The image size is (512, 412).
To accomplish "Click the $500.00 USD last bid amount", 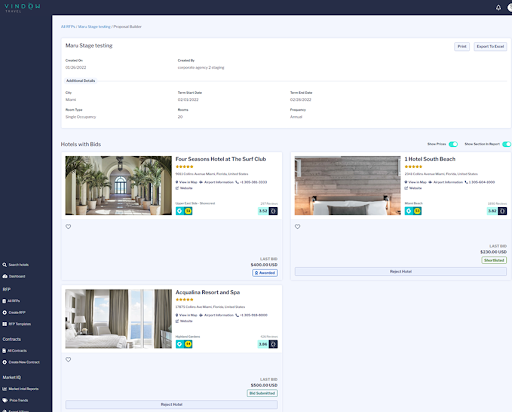I will [264, 385].
